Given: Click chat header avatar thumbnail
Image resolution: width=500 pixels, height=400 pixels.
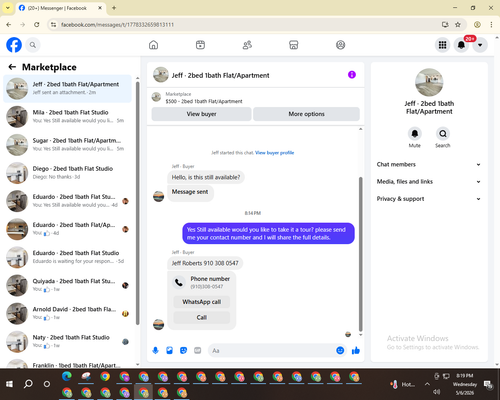Looking at the screenshot, I should point(161,75).
